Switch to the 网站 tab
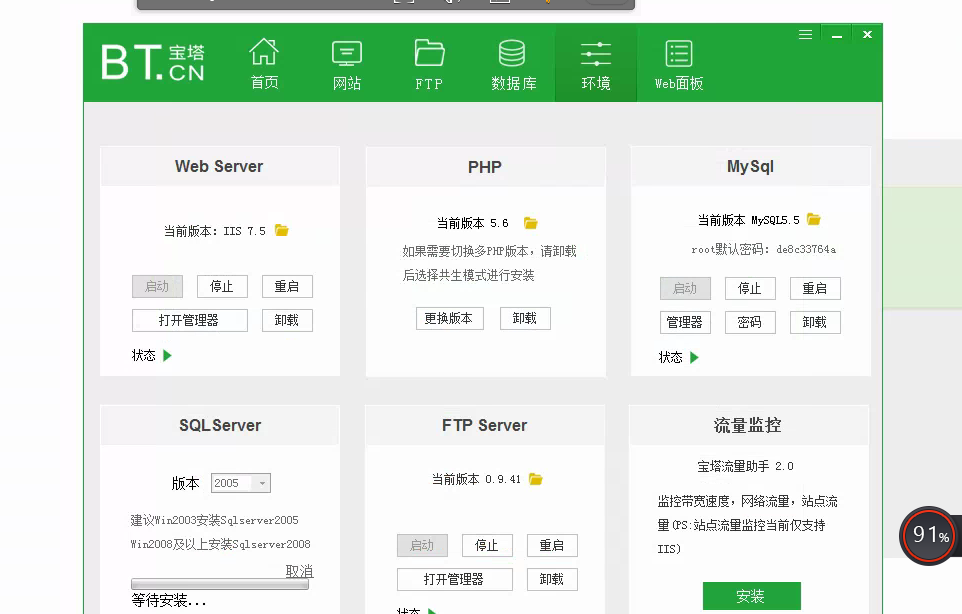The image size is (962, 614). 347,64
